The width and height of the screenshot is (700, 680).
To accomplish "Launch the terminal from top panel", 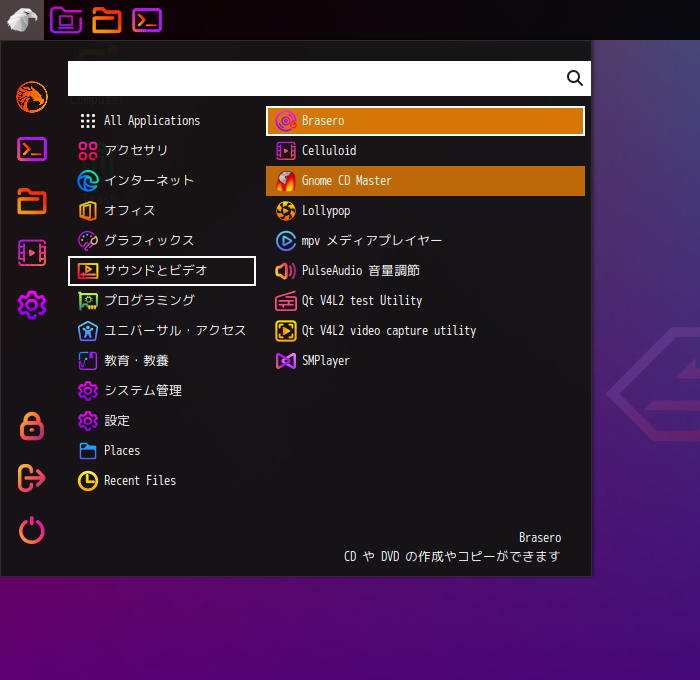I will click(147, 20).
